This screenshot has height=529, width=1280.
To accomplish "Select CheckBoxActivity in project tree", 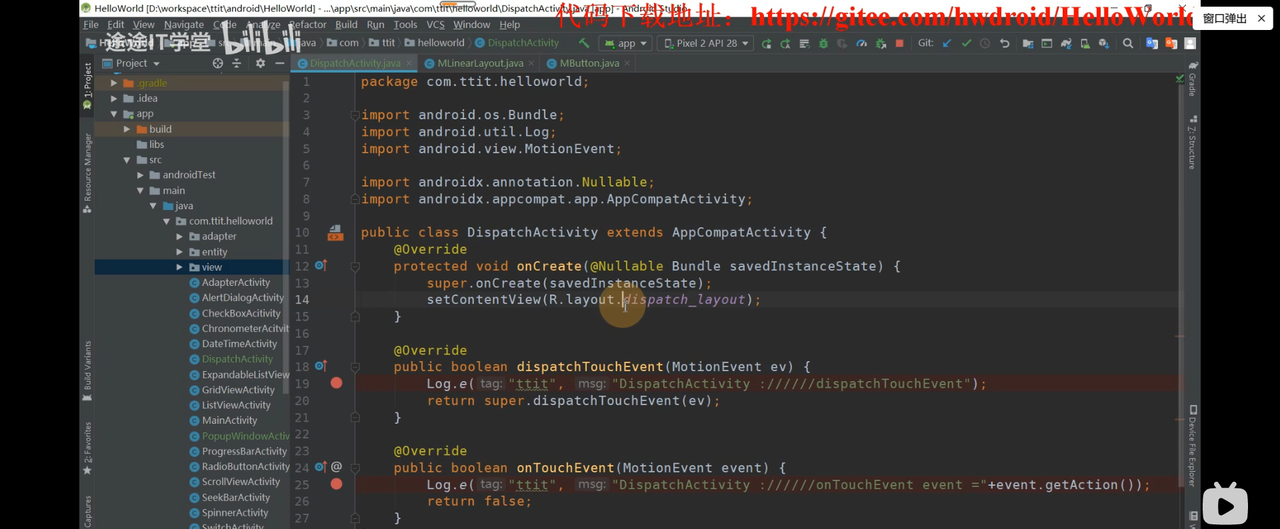I will click(241, 313).
